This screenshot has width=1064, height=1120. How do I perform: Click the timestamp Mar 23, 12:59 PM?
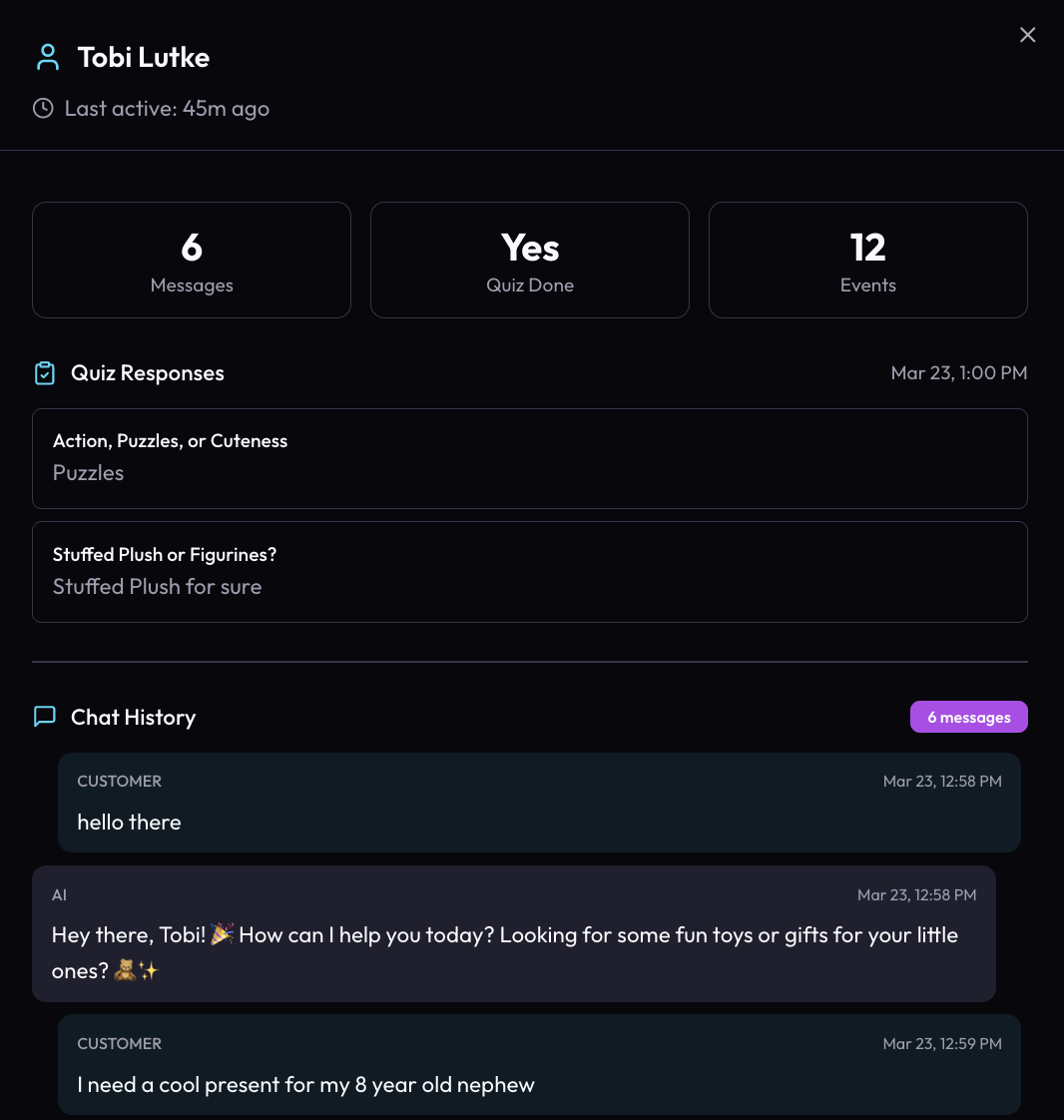pyautogui.click(x=942, y=1043)
